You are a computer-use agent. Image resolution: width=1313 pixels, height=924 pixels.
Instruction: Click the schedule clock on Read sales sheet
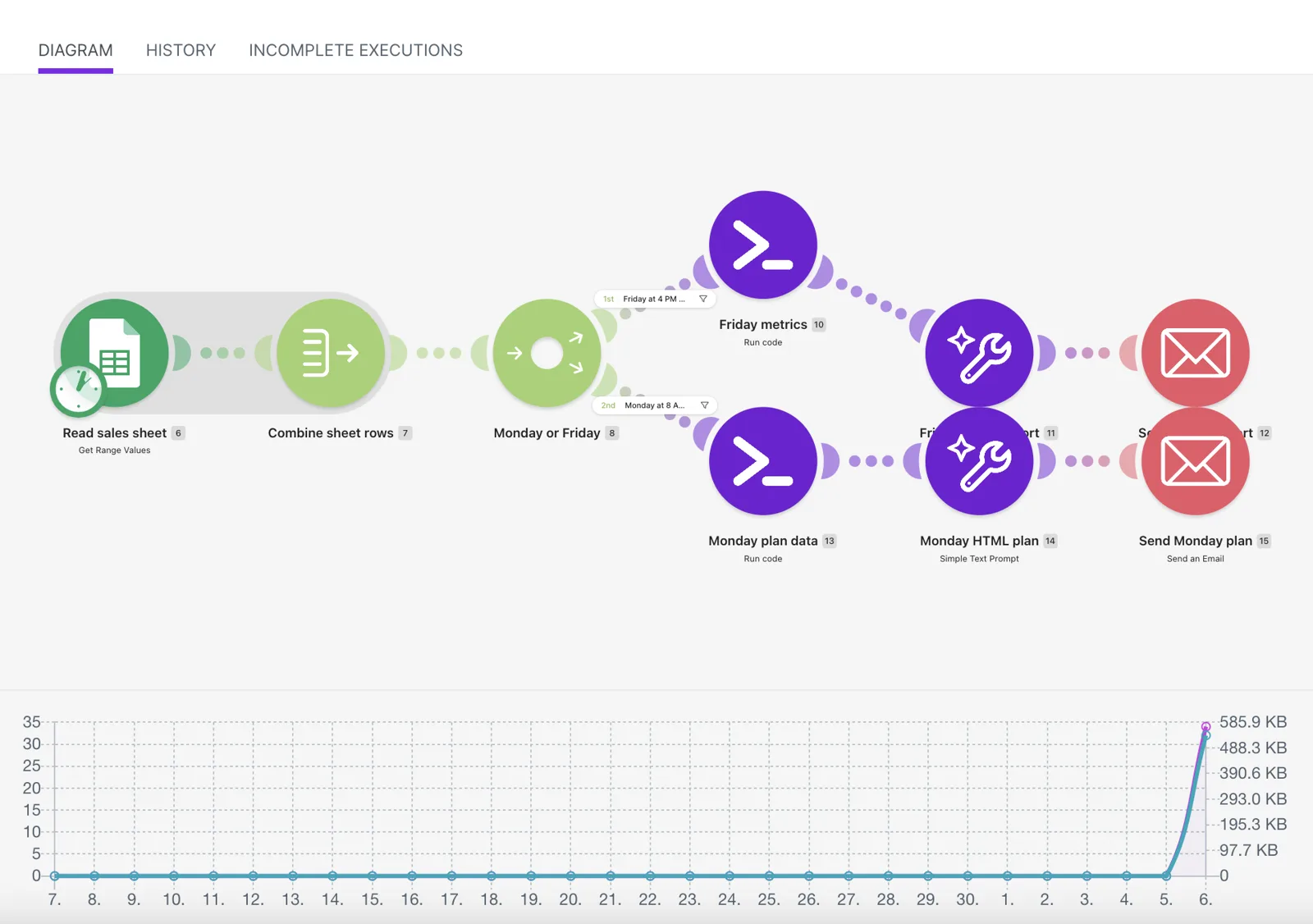(x=78, y=389)
